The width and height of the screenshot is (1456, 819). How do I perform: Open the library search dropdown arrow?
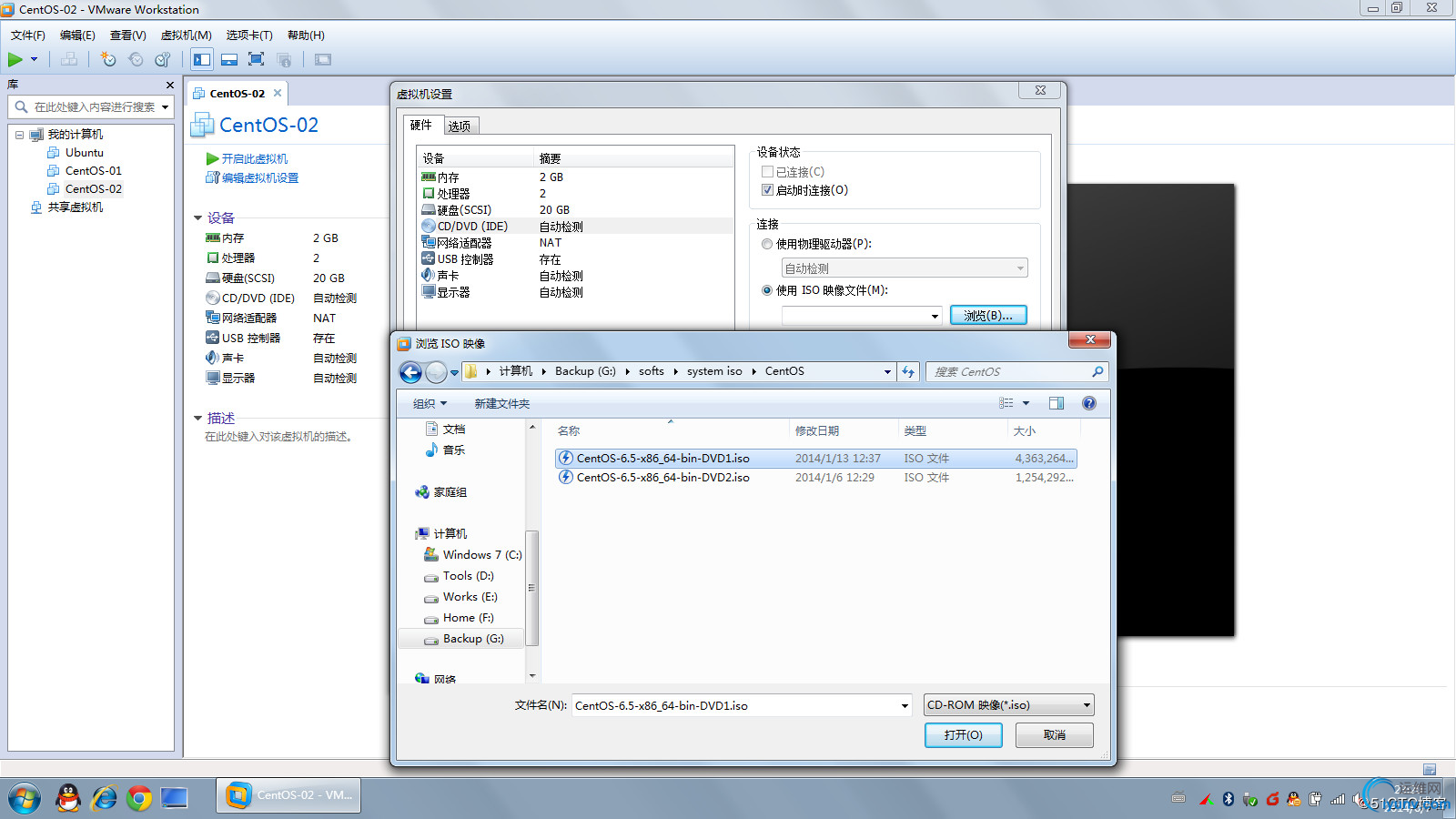point(165,107)
